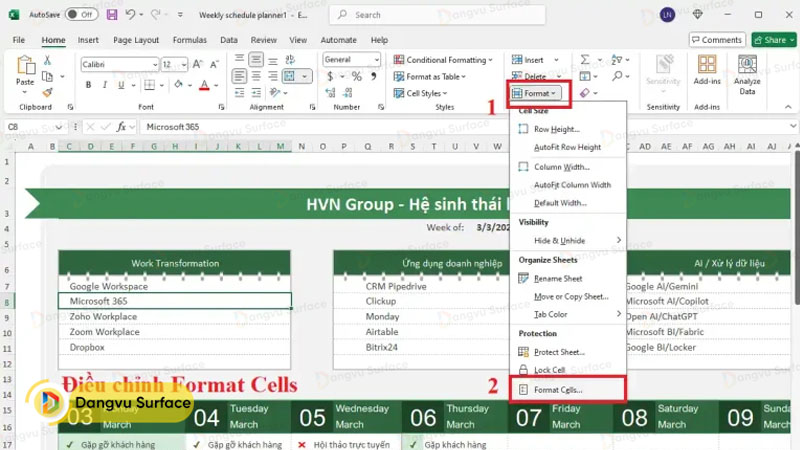
Task: Decrease font size with A down icon
Action: tap(214, 64)
